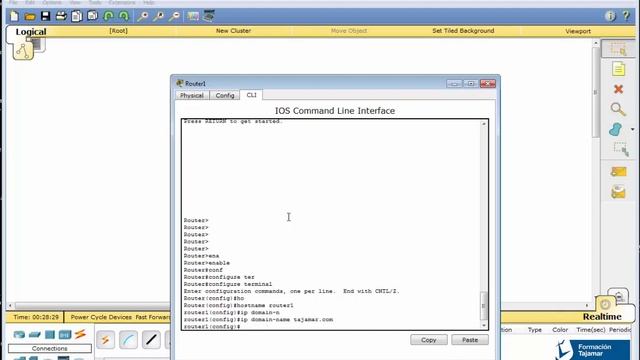
Task: Select the CLI tab in Router1
Action: (251, 95)
